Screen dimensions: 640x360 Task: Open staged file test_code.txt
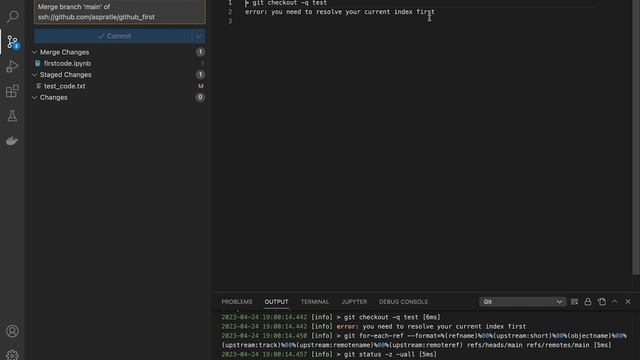[64, 86]
